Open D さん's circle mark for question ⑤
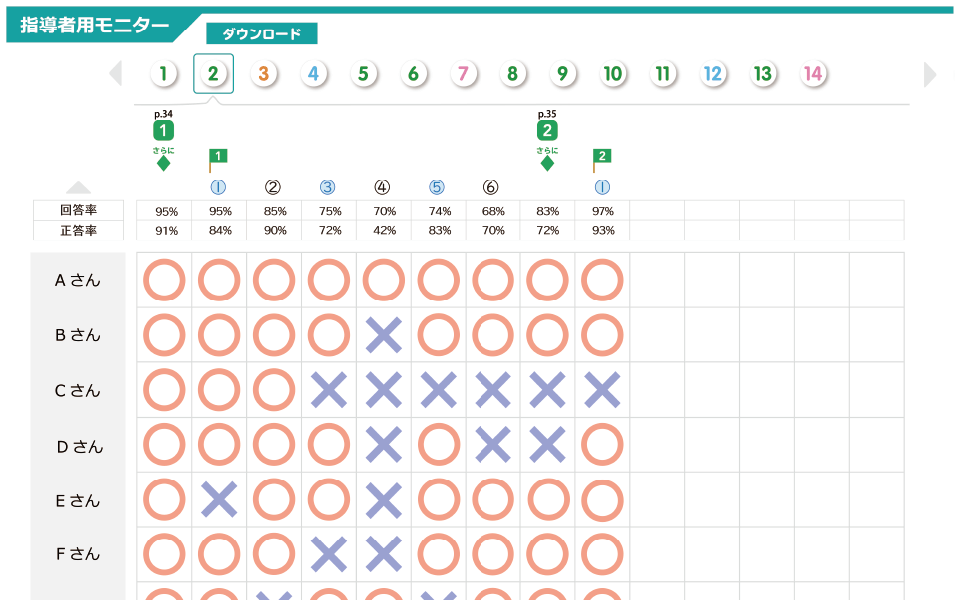This screenshot has height=600, width=960. coord(438,444)
